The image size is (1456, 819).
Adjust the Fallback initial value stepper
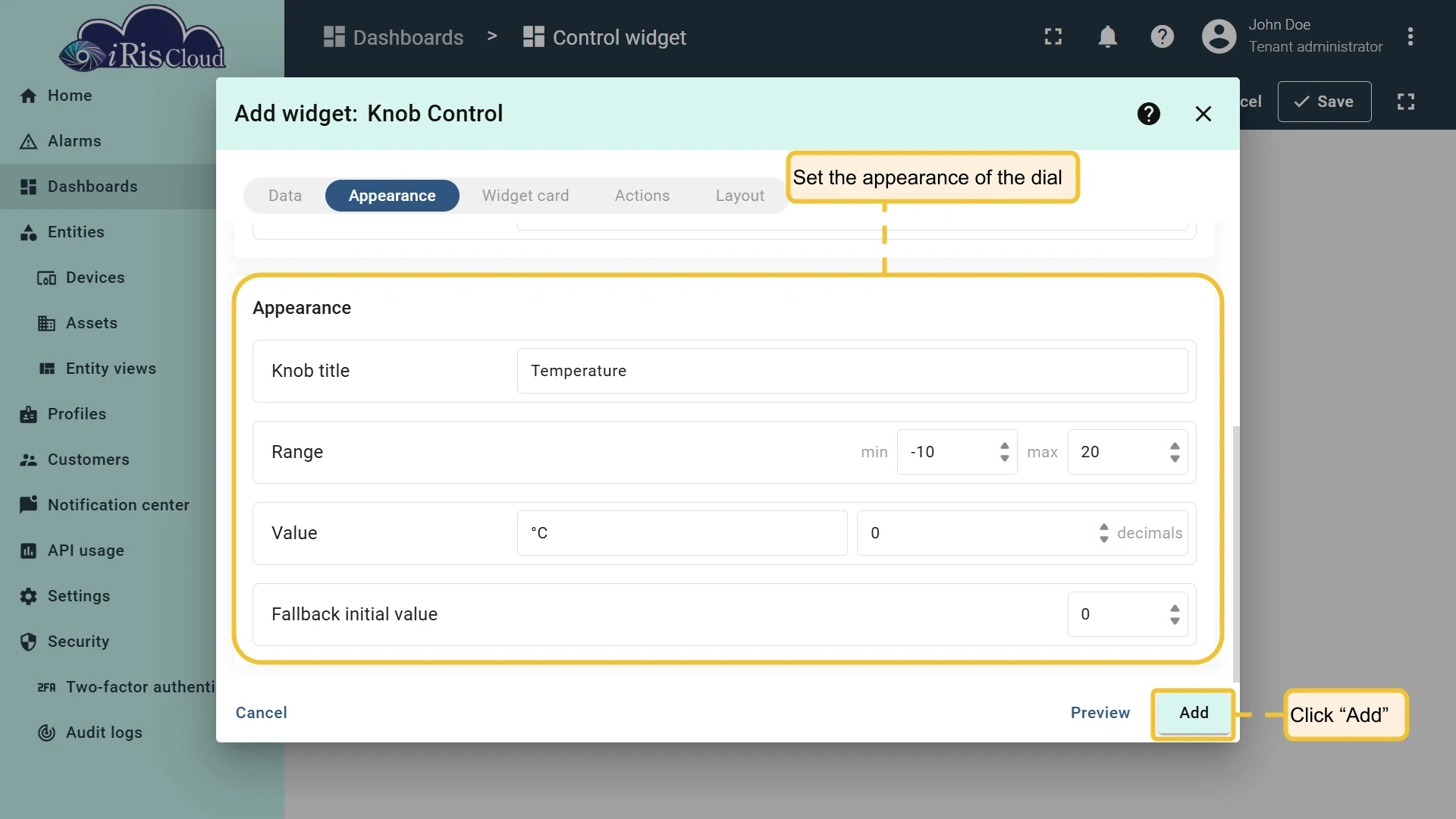point(1175,614)
